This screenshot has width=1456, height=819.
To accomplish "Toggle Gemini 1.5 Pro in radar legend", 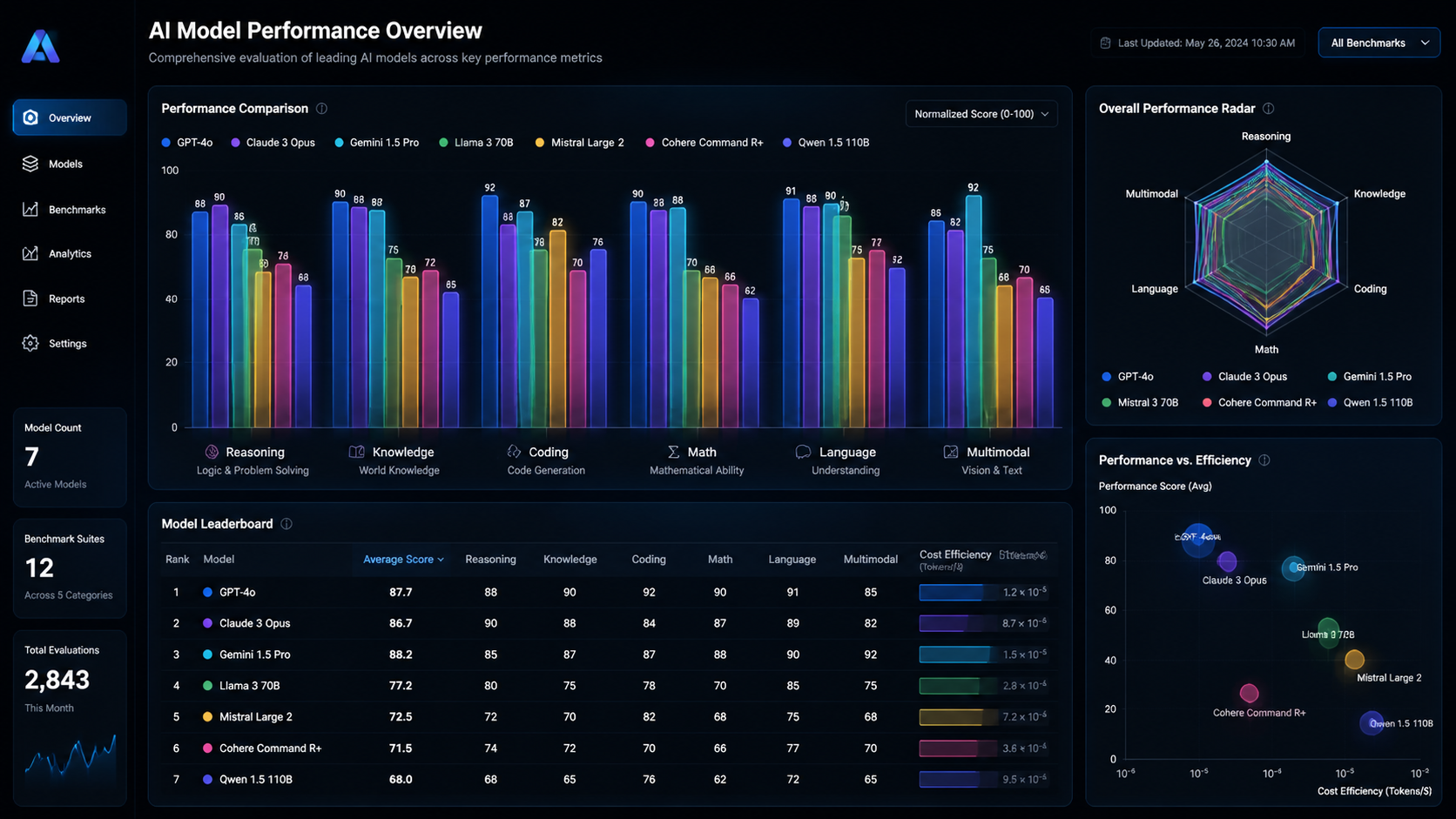I will tap(1370, 377).
